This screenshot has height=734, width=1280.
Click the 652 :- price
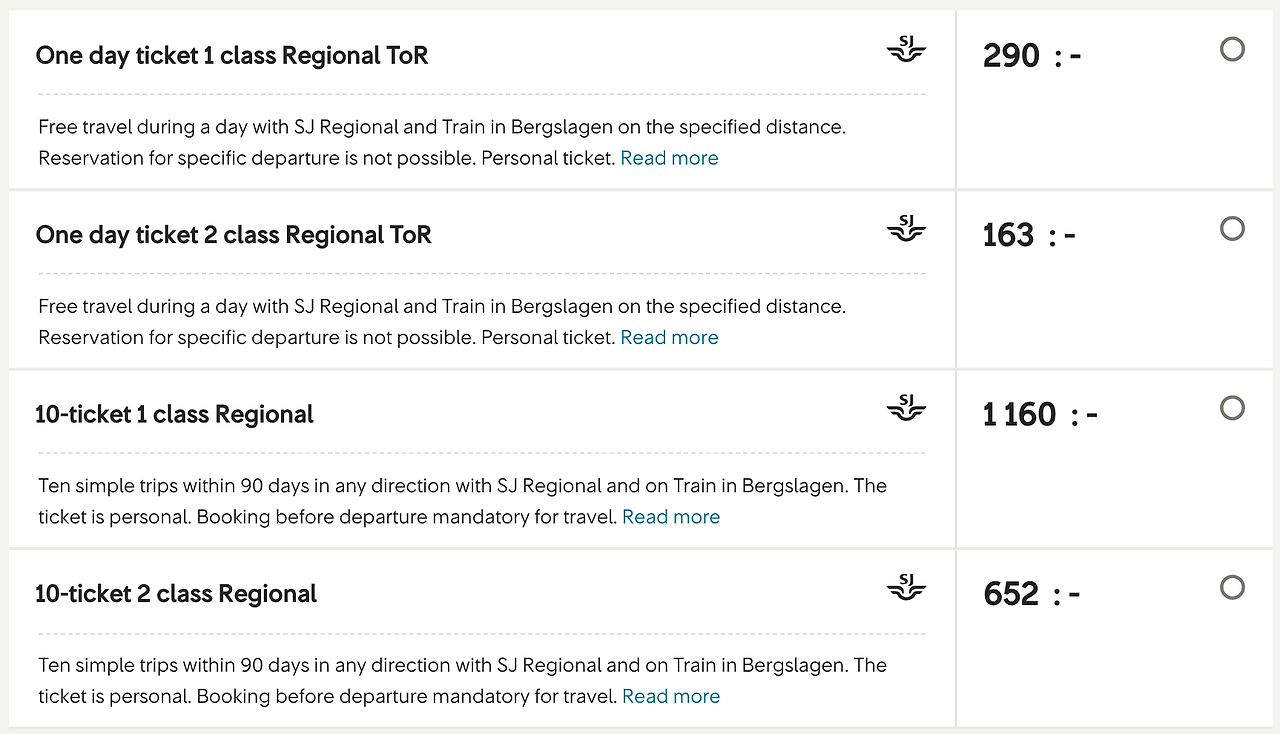pyautogui.click(x=1032, y=593)
